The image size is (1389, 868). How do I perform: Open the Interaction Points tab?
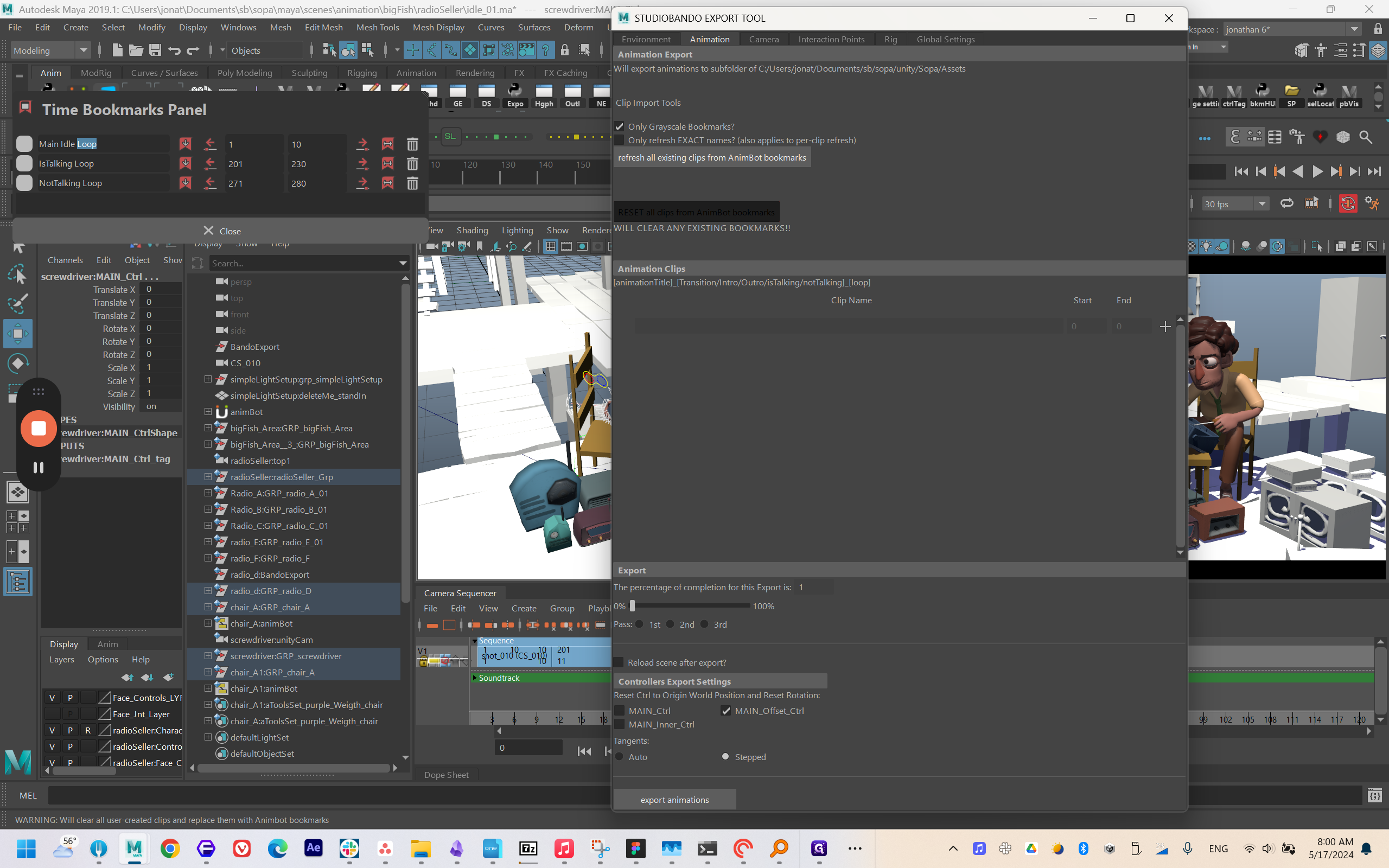(831, 39)
